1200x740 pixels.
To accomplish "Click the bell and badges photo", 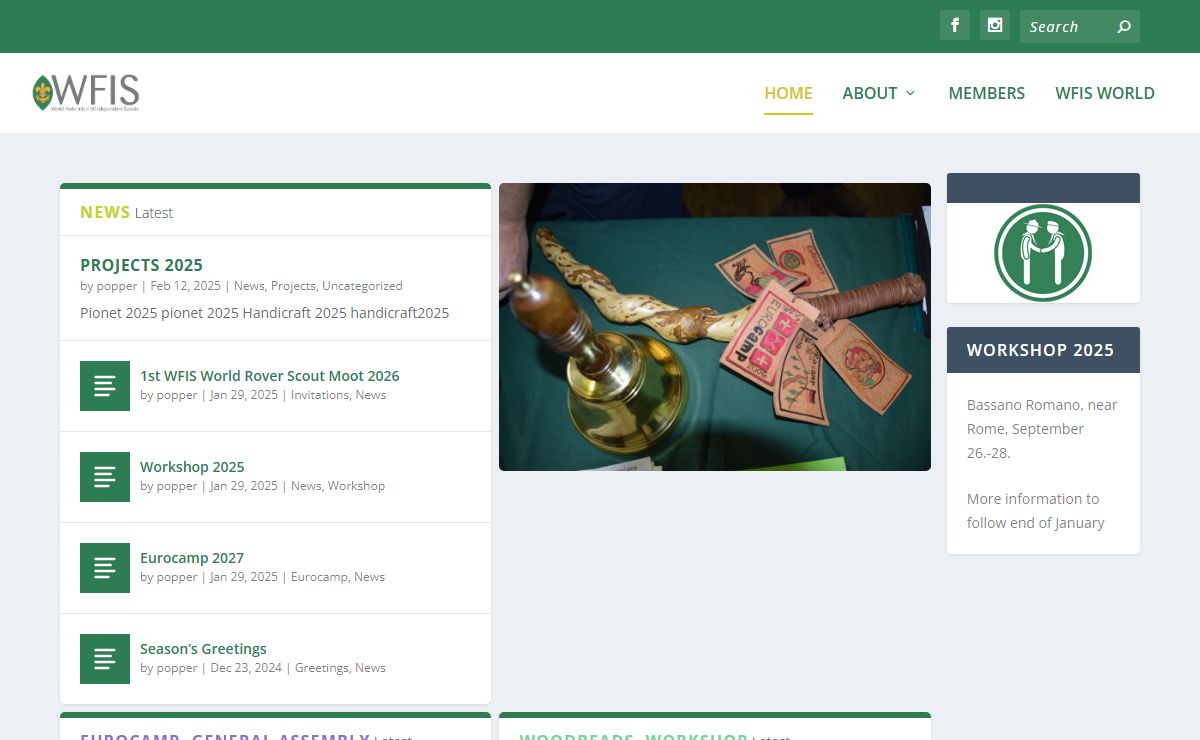I will pyautogui.click(x=715, y=327).
